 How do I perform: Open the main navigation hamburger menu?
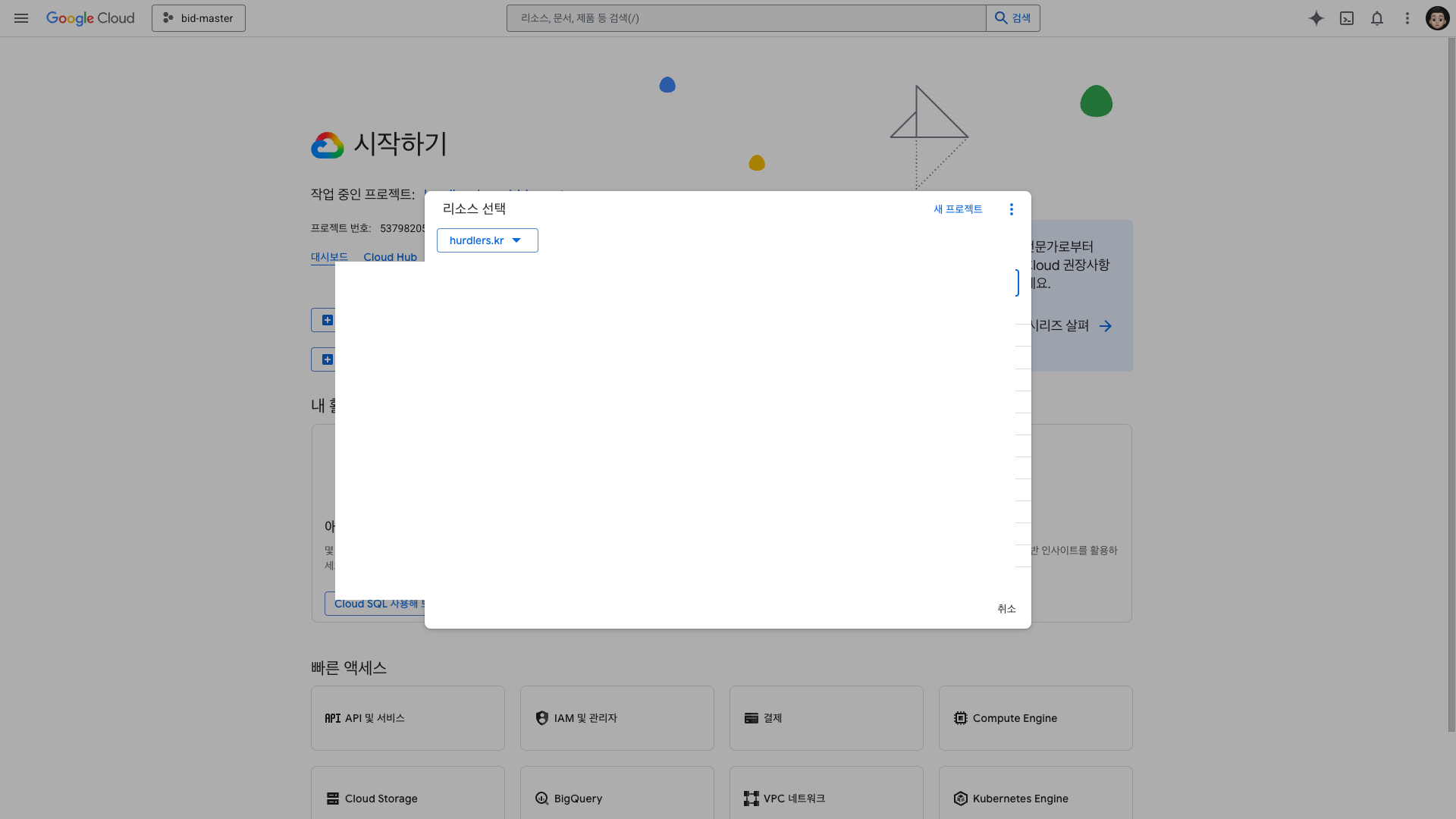[x=21, y=18]
